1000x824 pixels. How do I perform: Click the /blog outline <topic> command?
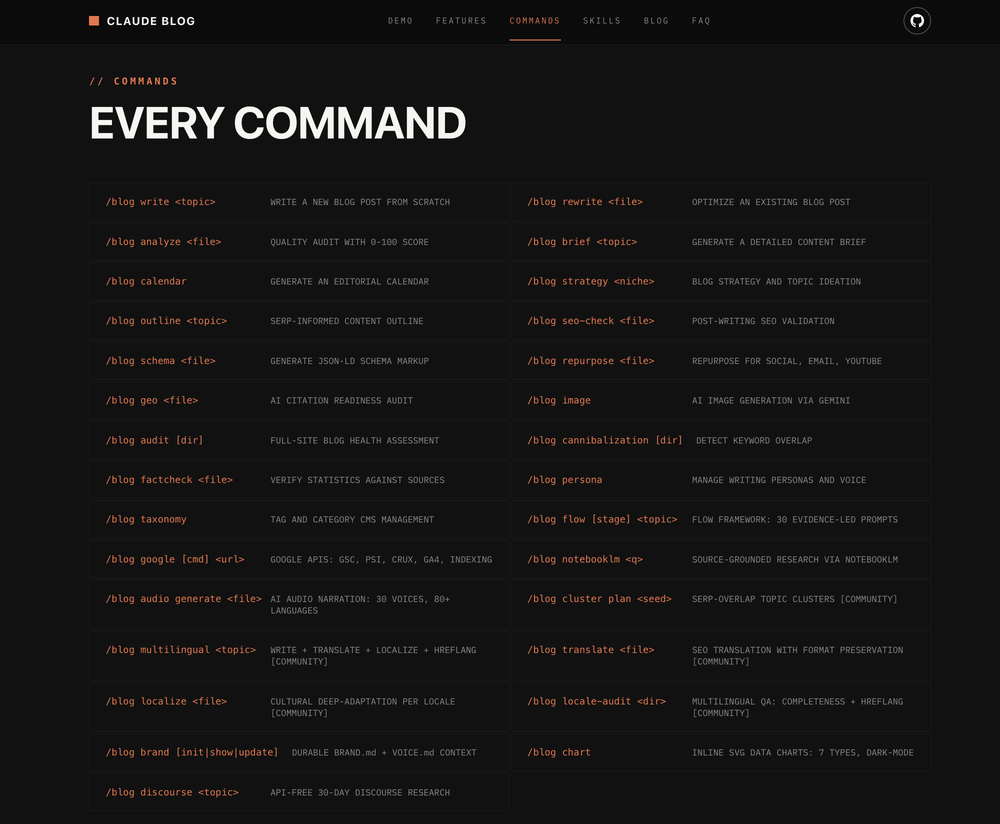point(166,321)
